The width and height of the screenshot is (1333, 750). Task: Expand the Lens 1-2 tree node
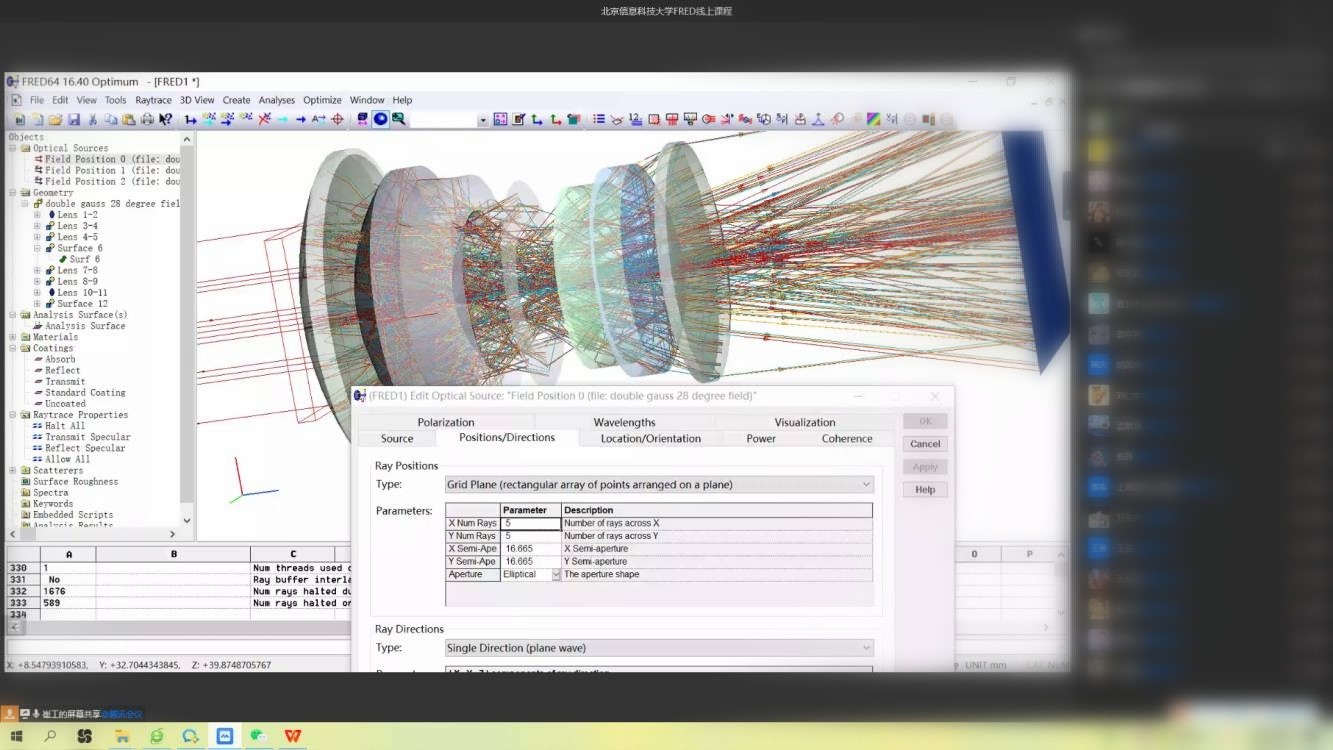(x=37, y=215)
